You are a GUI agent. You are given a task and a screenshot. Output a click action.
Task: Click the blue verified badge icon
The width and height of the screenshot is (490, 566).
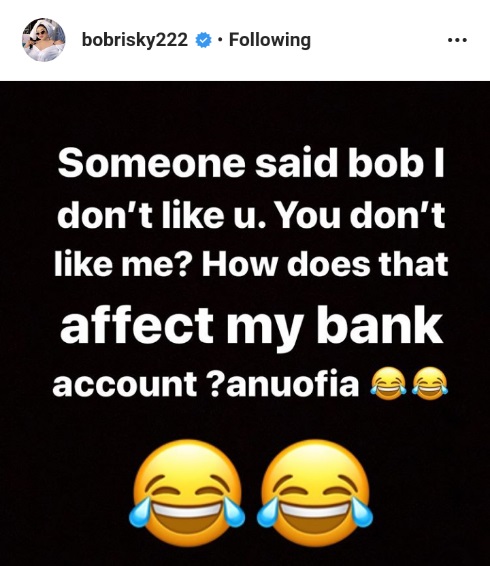click(x=203, y=40)
